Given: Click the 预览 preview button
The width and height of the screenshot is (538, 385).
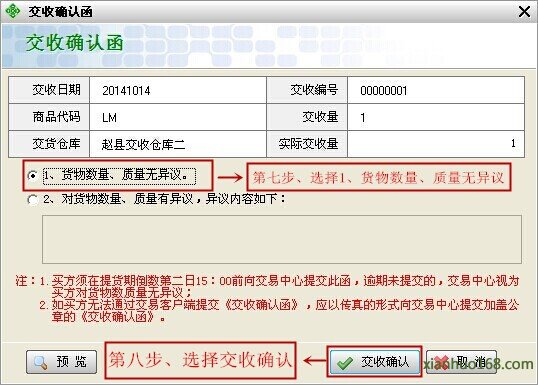Looking at the screenshot, I should pyautogui.click(x=62, y=362).
